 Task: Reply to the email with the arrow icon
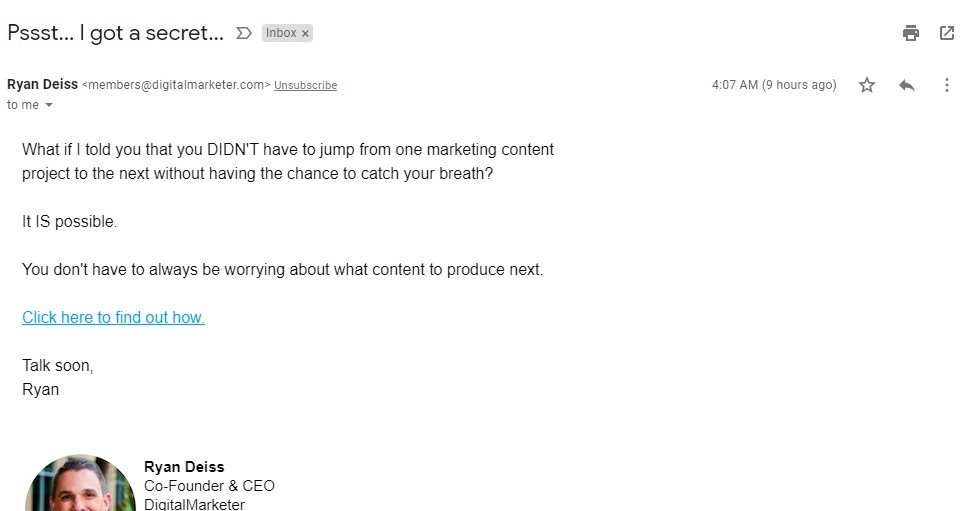click(907, 85)
